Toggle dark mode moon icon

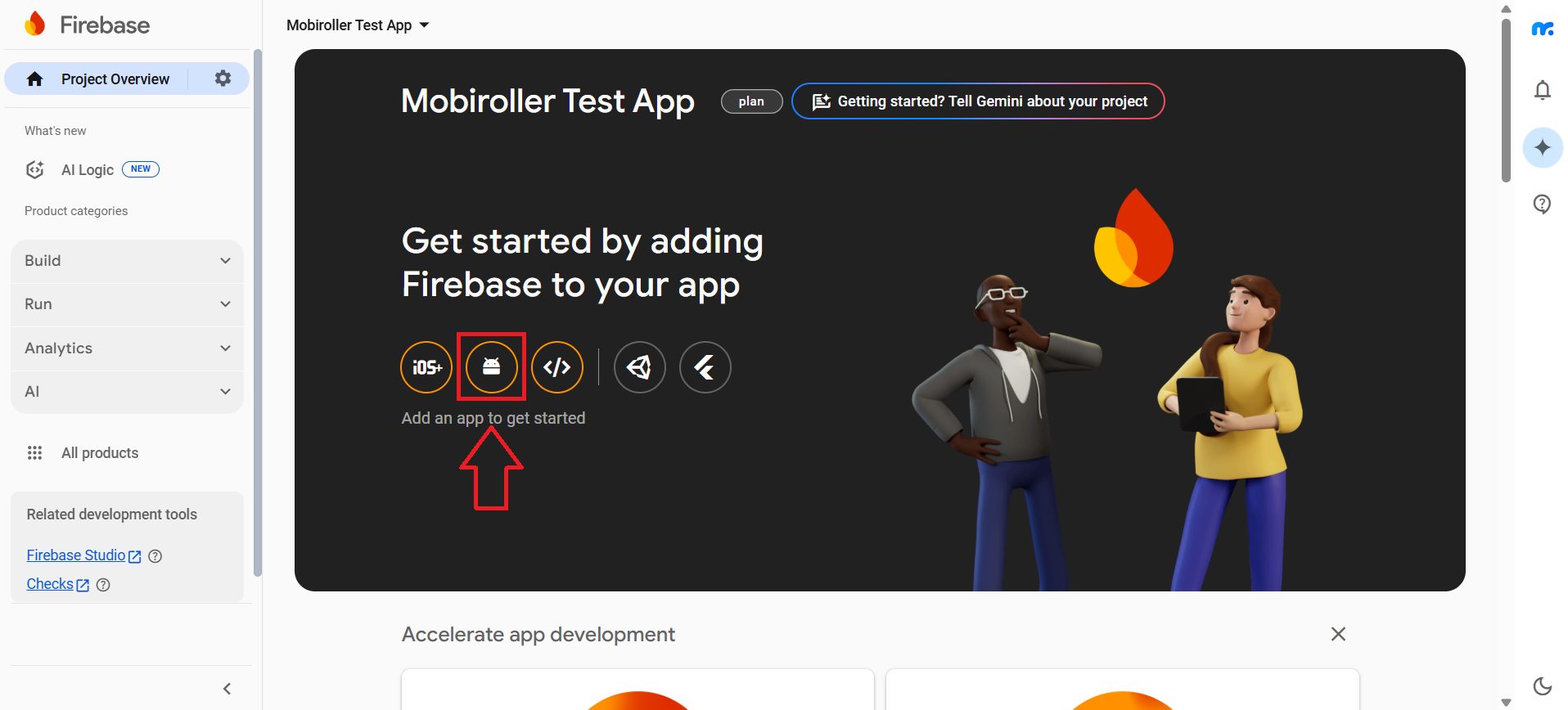[1543, 686]
